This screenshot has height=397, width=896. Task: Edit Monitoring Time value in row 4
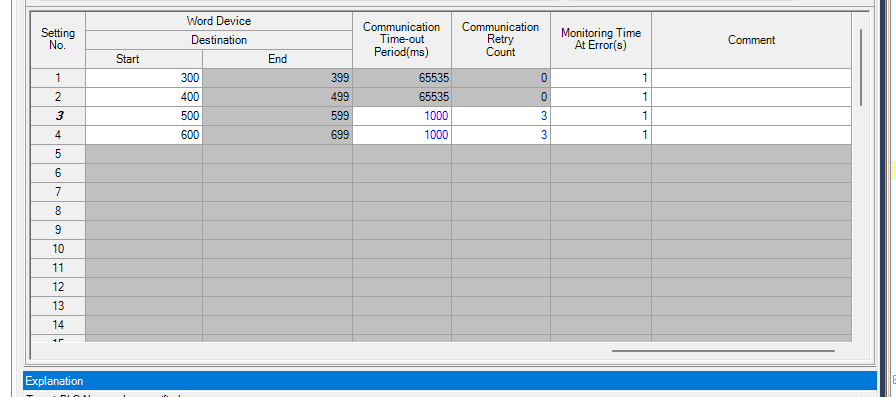click(601, 135)
